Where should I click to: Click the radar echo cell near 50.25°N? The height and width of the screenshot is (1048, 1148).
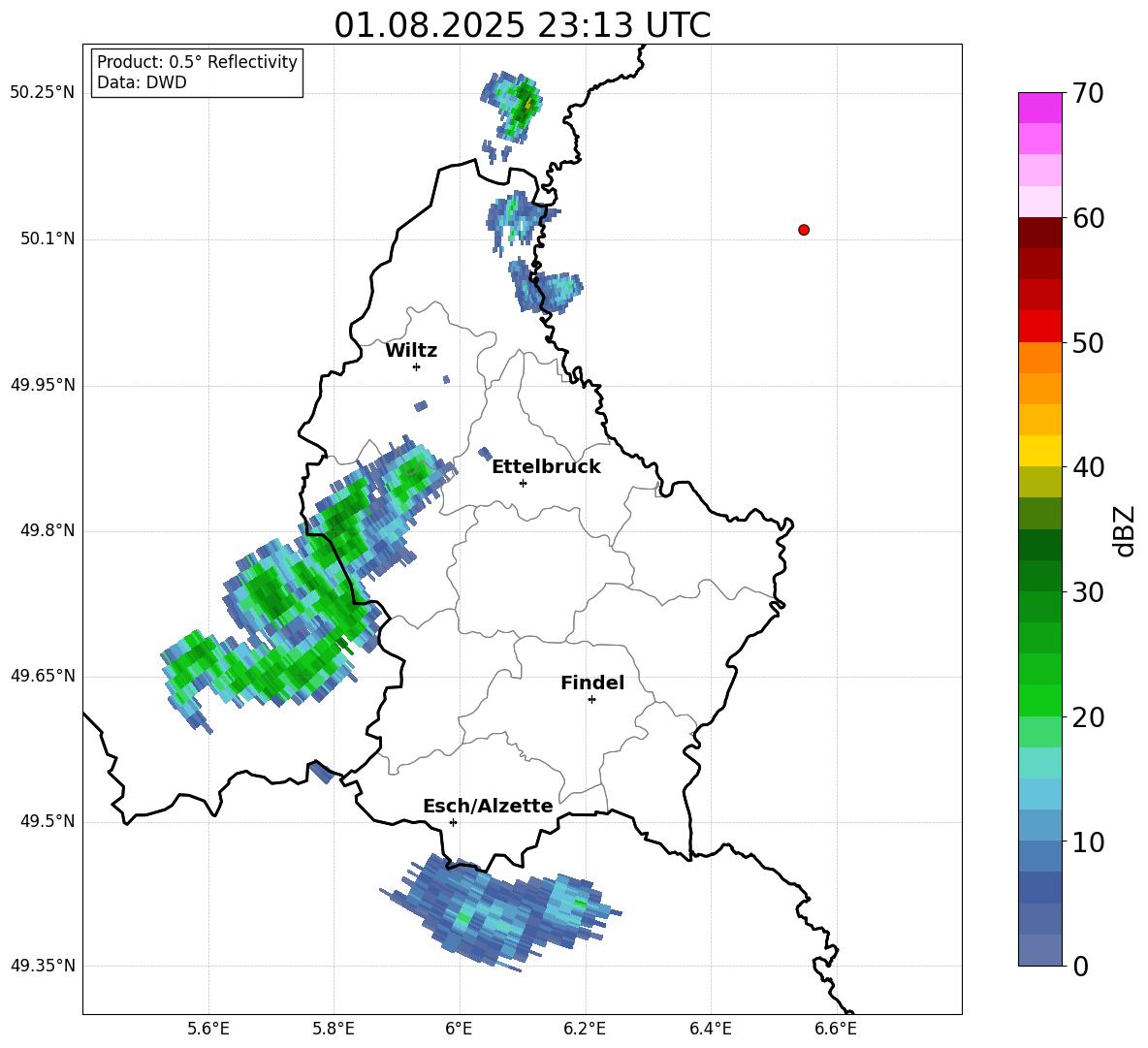[x=513, y=110]
